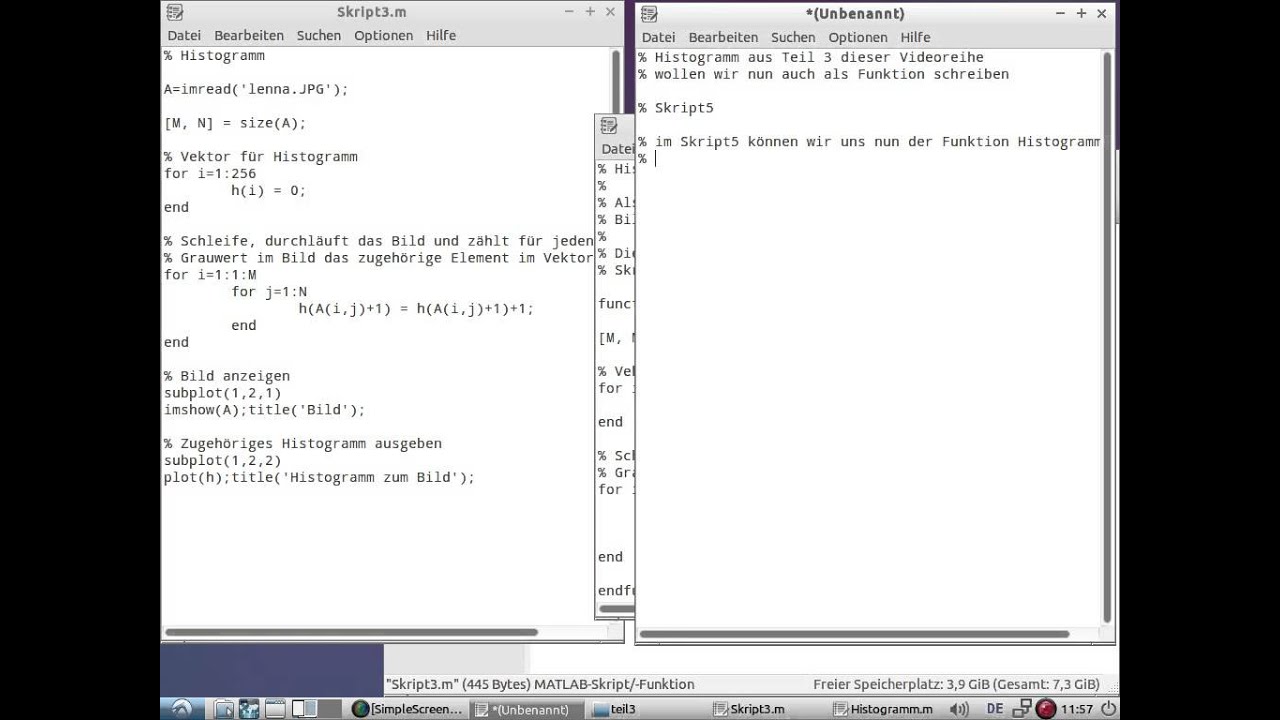Open the network manager tray icon
The image size is (1280, 720).
point(1022,709)
